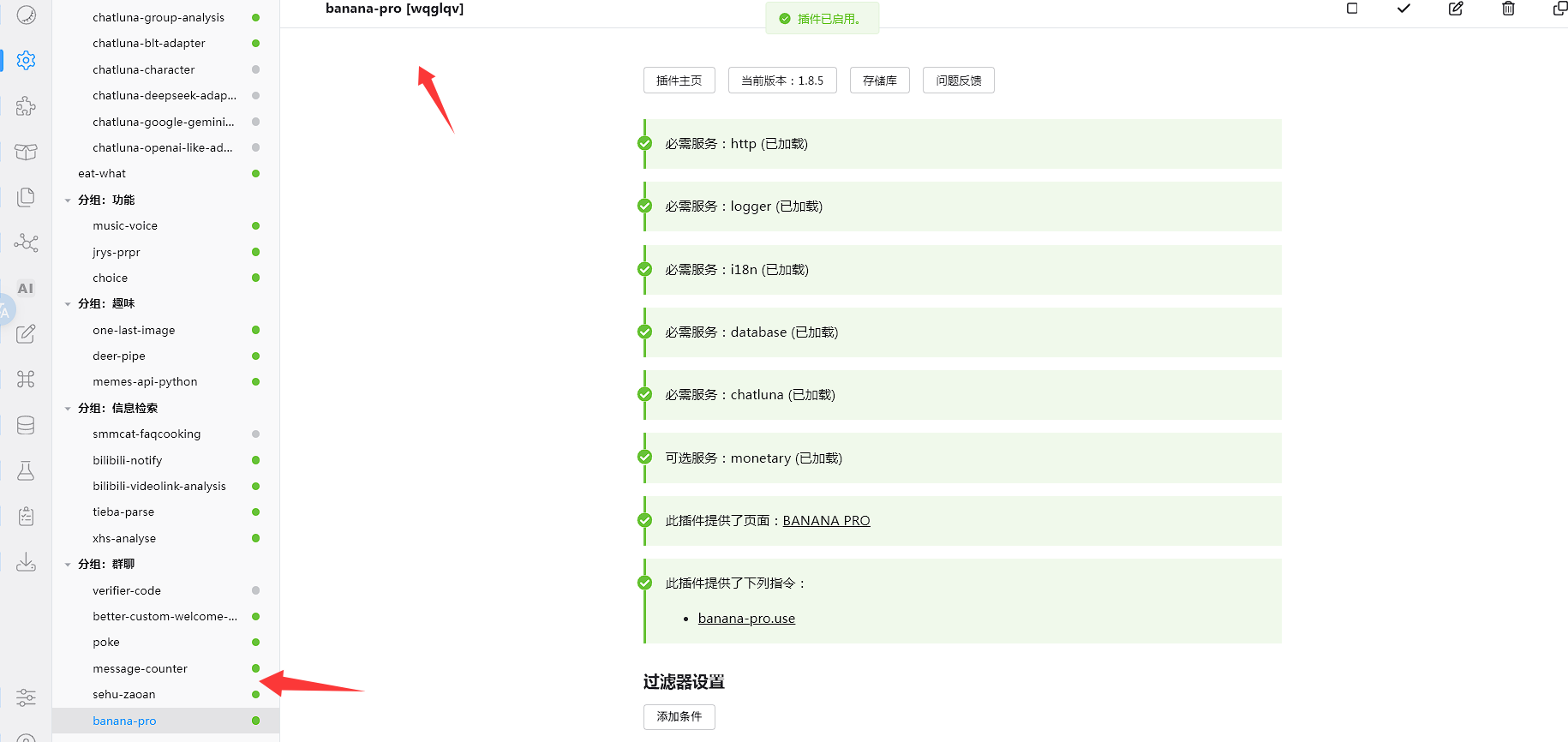This screenshot has width=1568, height=742.
Task: Open the plugin market puzzle icon
Action: click(27, 105)
